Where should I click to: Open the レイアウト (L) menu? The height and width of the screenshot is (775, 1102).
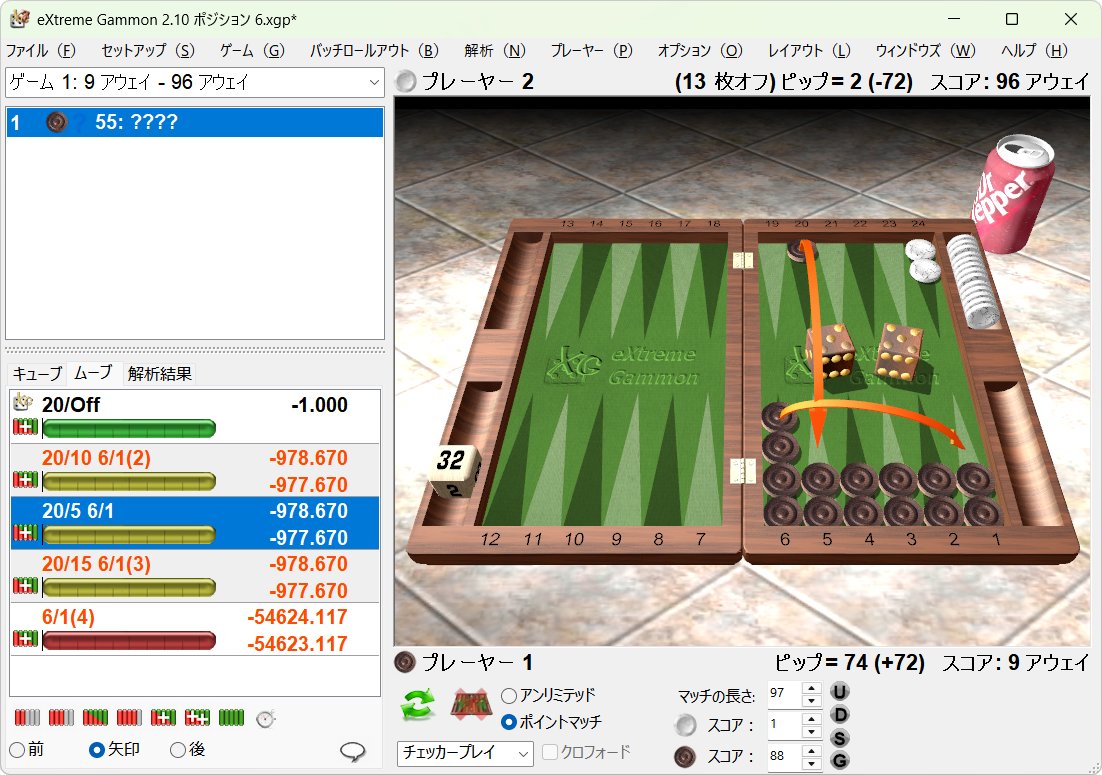(x=809, y=51)
